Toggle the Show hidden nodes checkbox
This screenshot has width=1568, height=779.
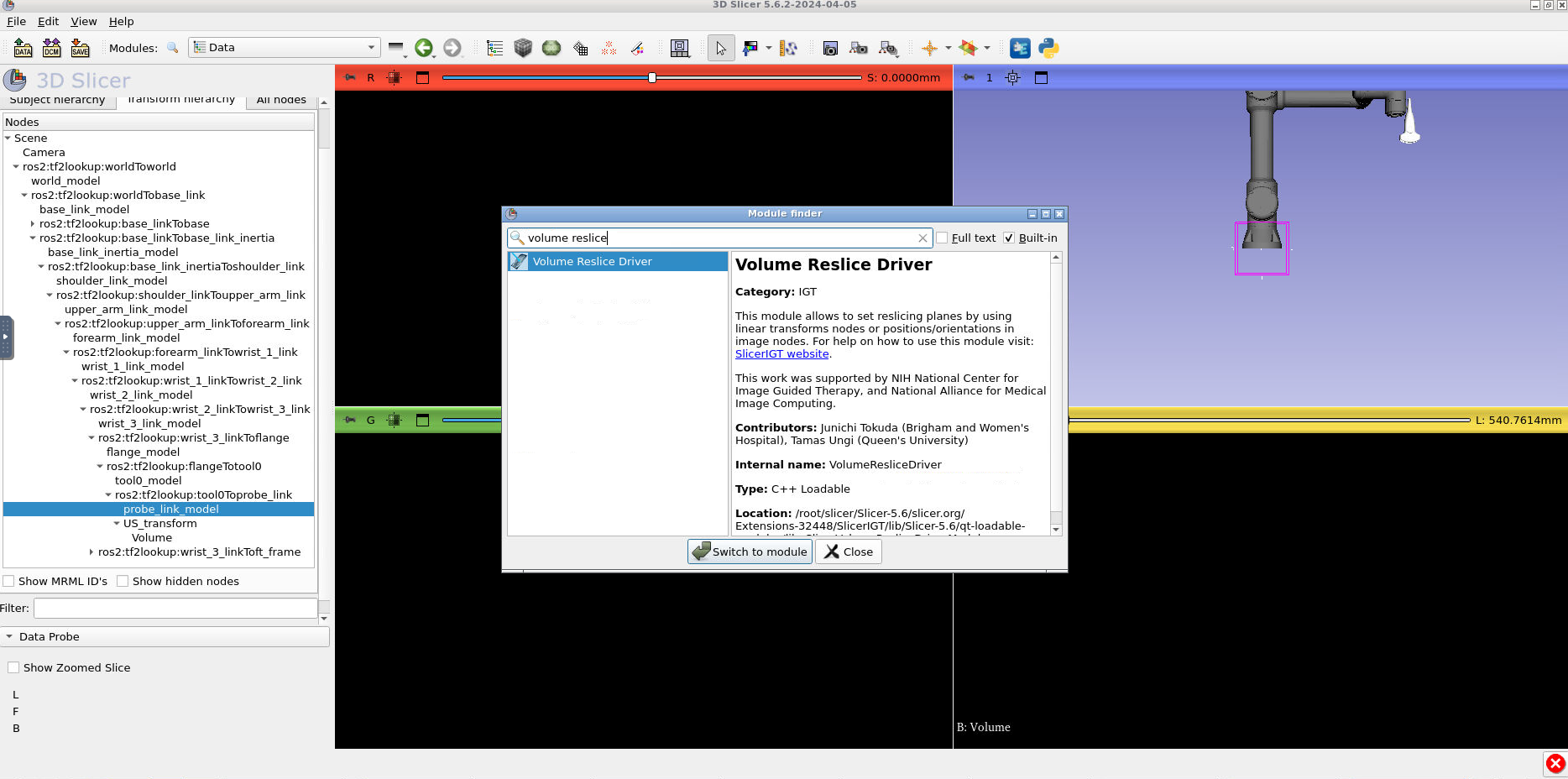coord(123,581)
